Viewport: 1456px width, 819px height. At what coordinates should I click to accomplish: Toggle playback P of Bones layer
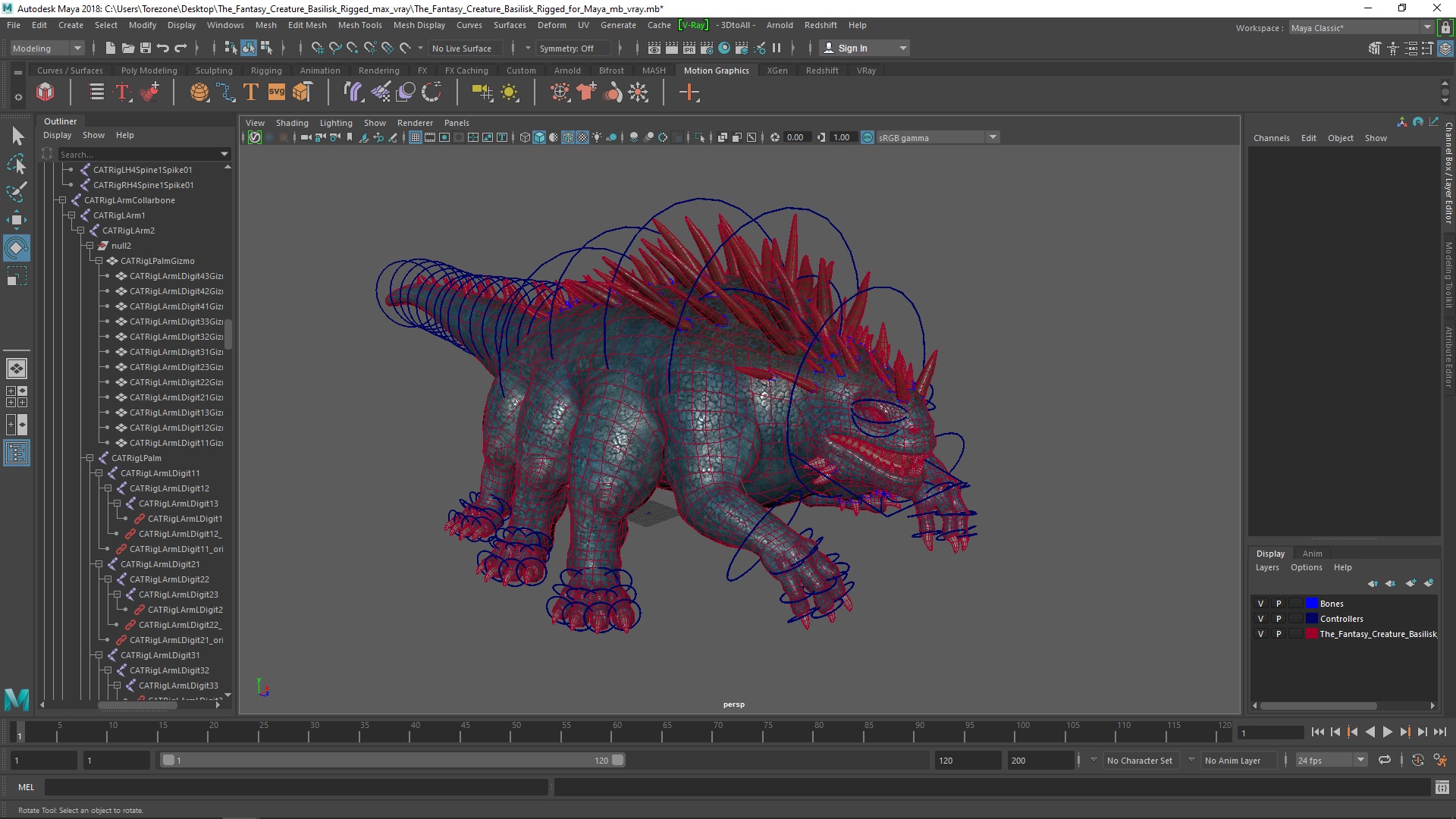point(1279,604)
